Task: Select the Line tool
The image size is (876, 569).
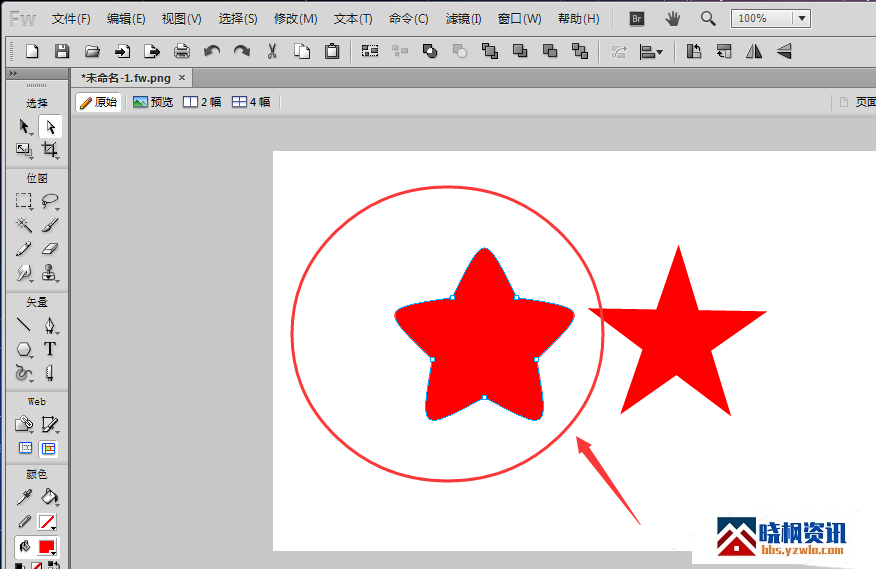Action: coord(24,325)
